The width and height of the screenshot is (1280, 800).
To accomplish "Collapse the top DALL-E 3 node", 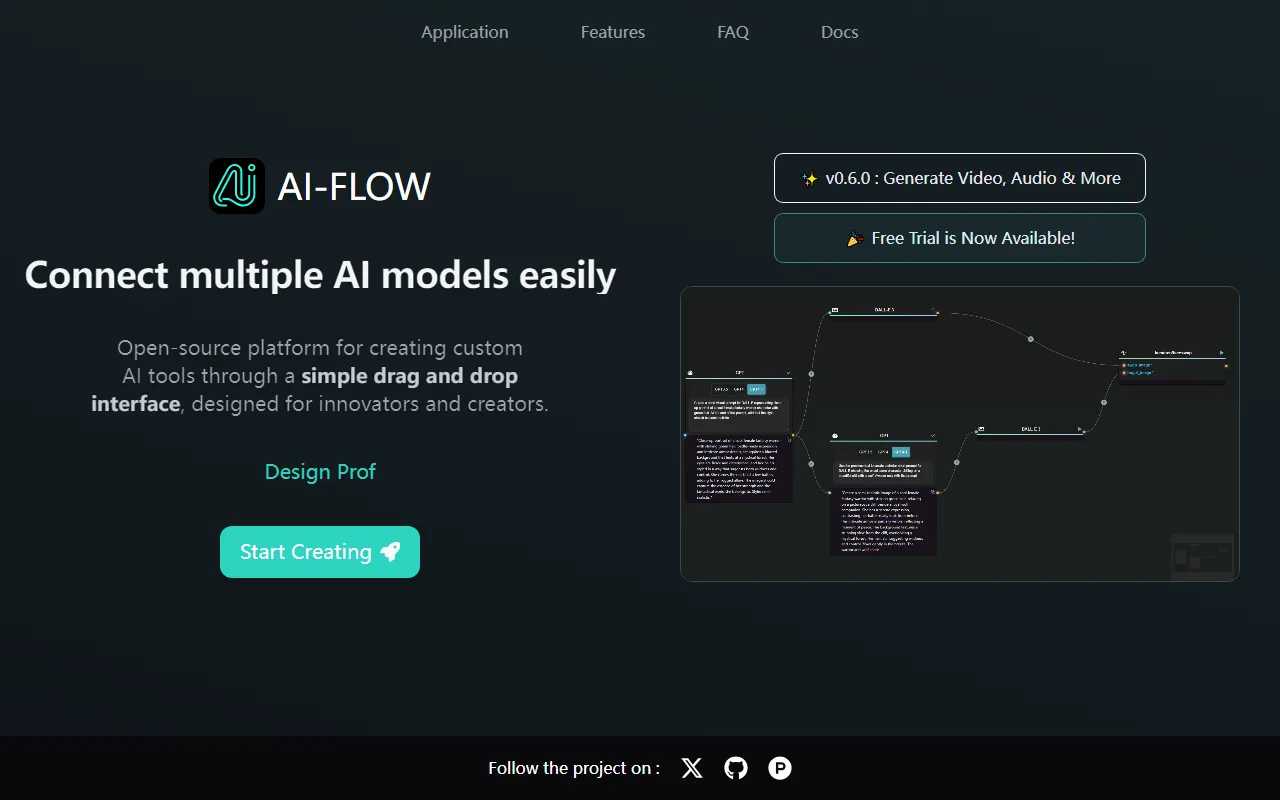I will click(934, 310).
